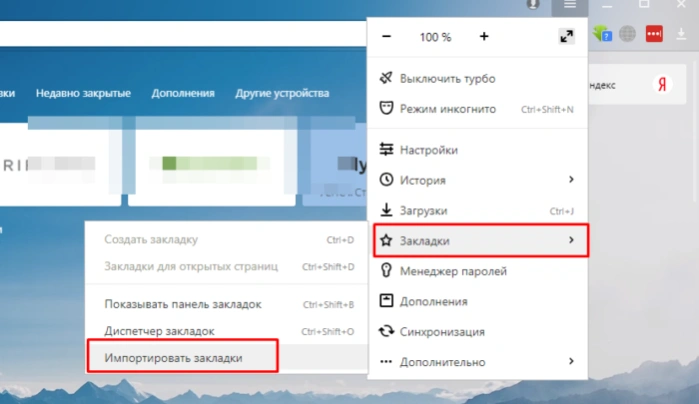Open the История submenu entry
Image resolution: width=699 pixels, height=404 pixels.
477,180
